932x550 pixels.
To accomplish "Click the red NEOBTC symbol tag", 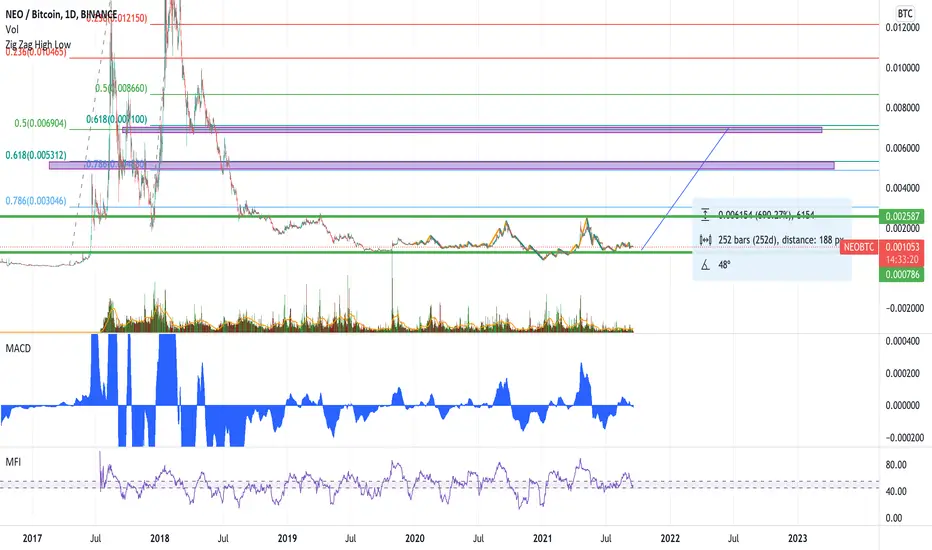I will [859, 247].
